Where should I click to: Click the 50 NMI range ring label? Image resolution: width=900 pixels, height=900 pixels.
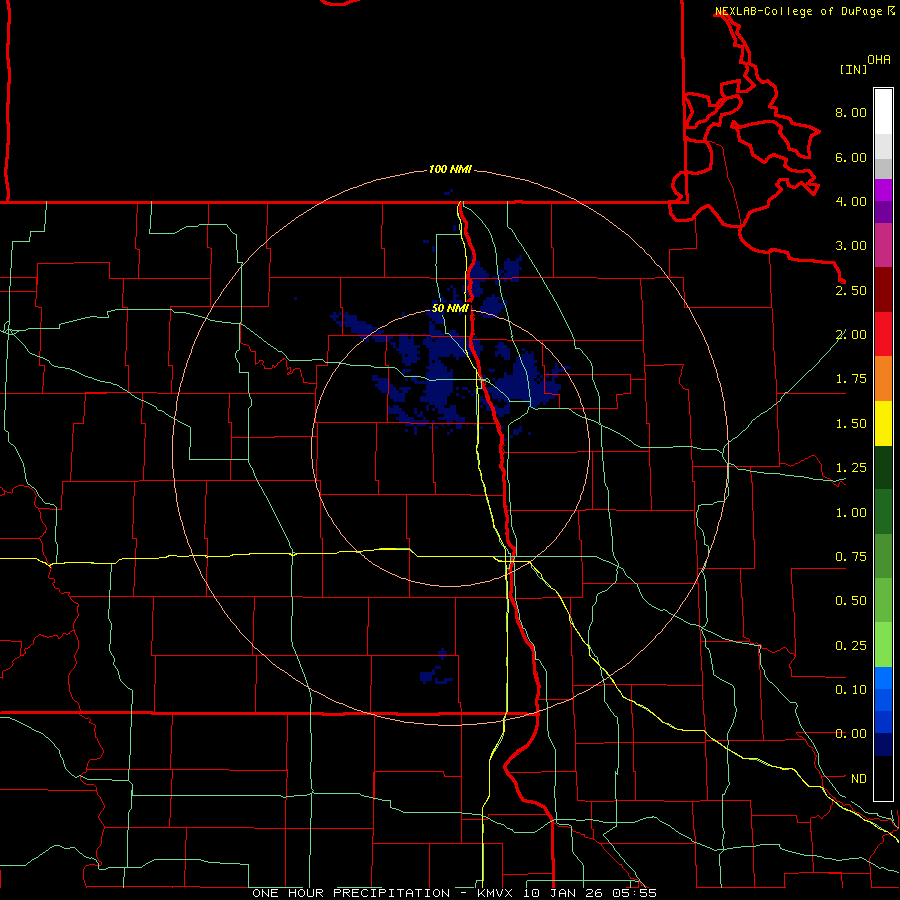coord(450,308)
